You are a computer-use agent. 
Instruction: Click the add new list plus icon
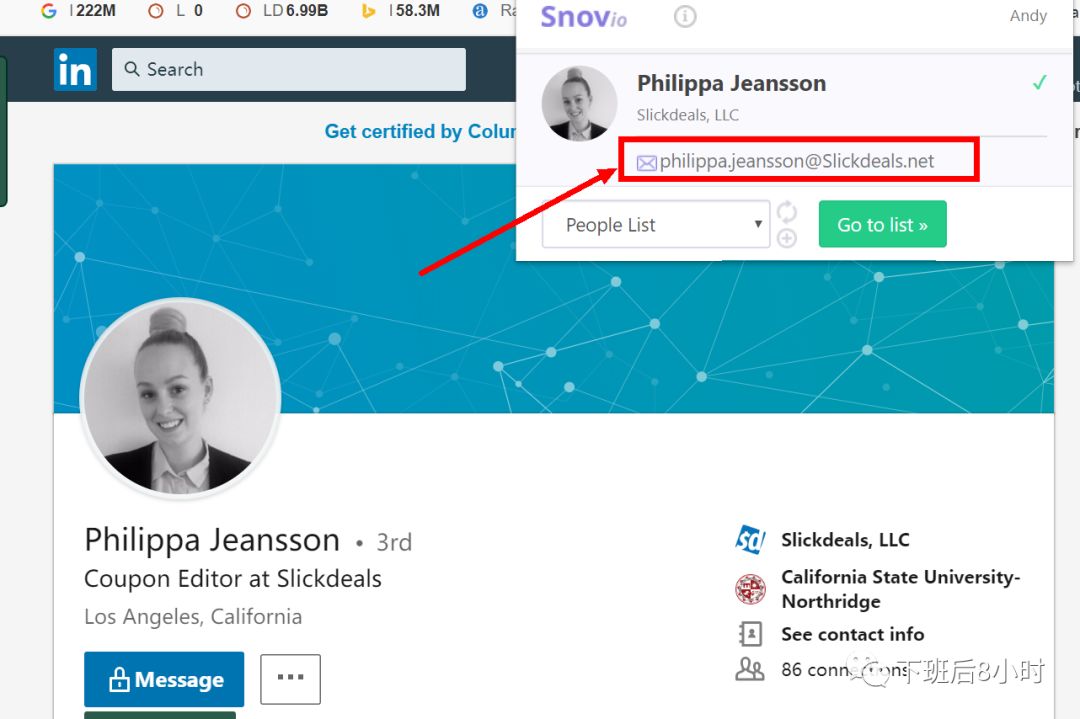(787, 238)
